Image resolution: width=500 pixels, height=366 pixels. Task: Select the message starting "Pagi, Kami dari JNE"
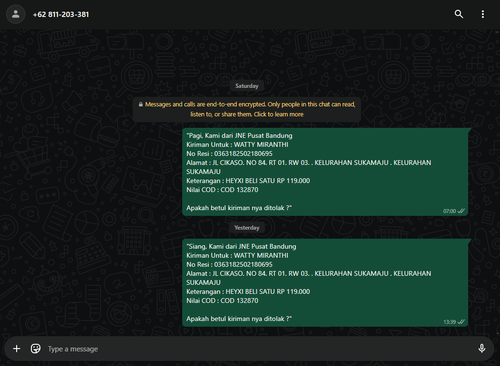pyautogui.click(x=325, y=172)
